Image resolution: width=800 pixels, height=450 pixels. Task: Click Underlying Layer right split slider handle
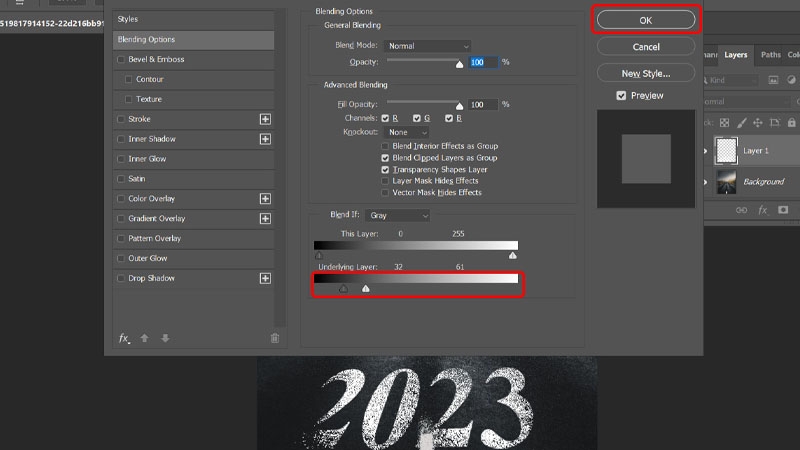point(366,289)
